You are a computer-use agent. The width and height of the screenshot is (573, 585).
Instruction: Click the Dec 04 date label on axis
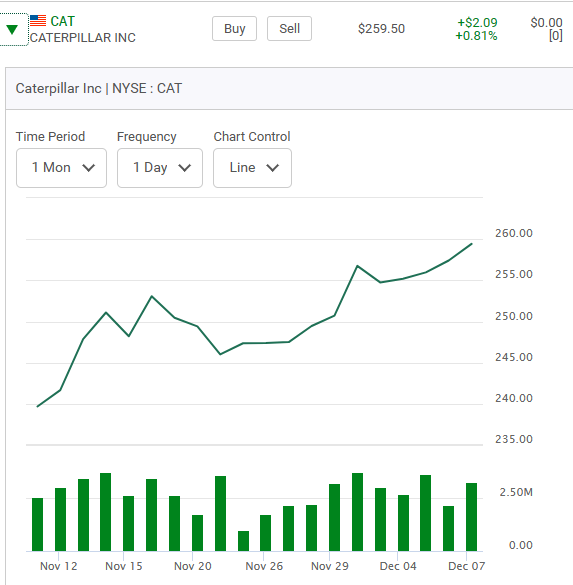[398, 566]
